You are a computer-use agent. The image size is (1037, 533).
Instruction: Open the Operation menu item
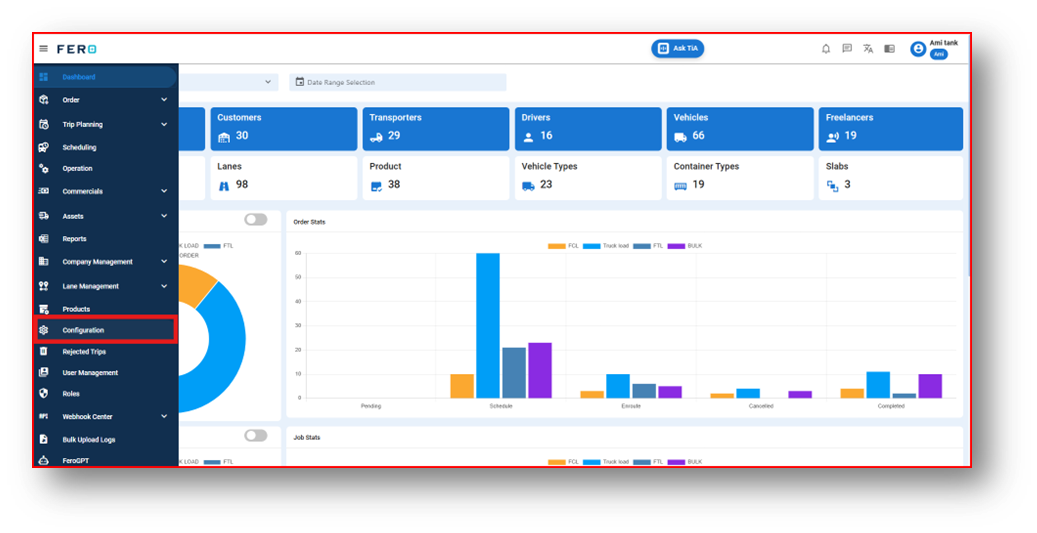coord(105,169)
